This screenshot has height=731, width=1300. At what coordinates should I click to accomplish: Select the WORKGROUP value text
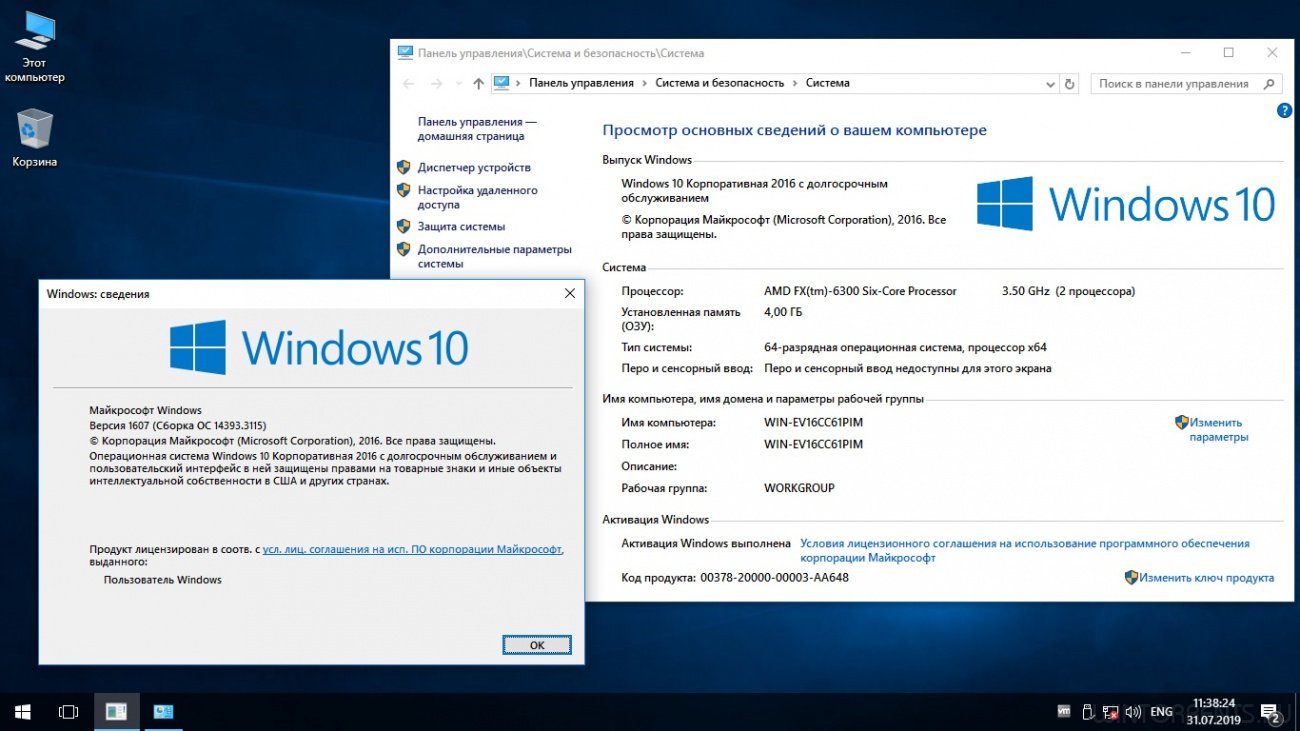(x=799, y=488)
